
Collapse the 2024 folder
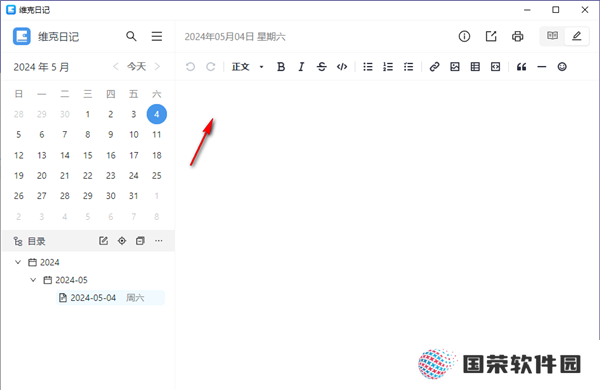18,262
